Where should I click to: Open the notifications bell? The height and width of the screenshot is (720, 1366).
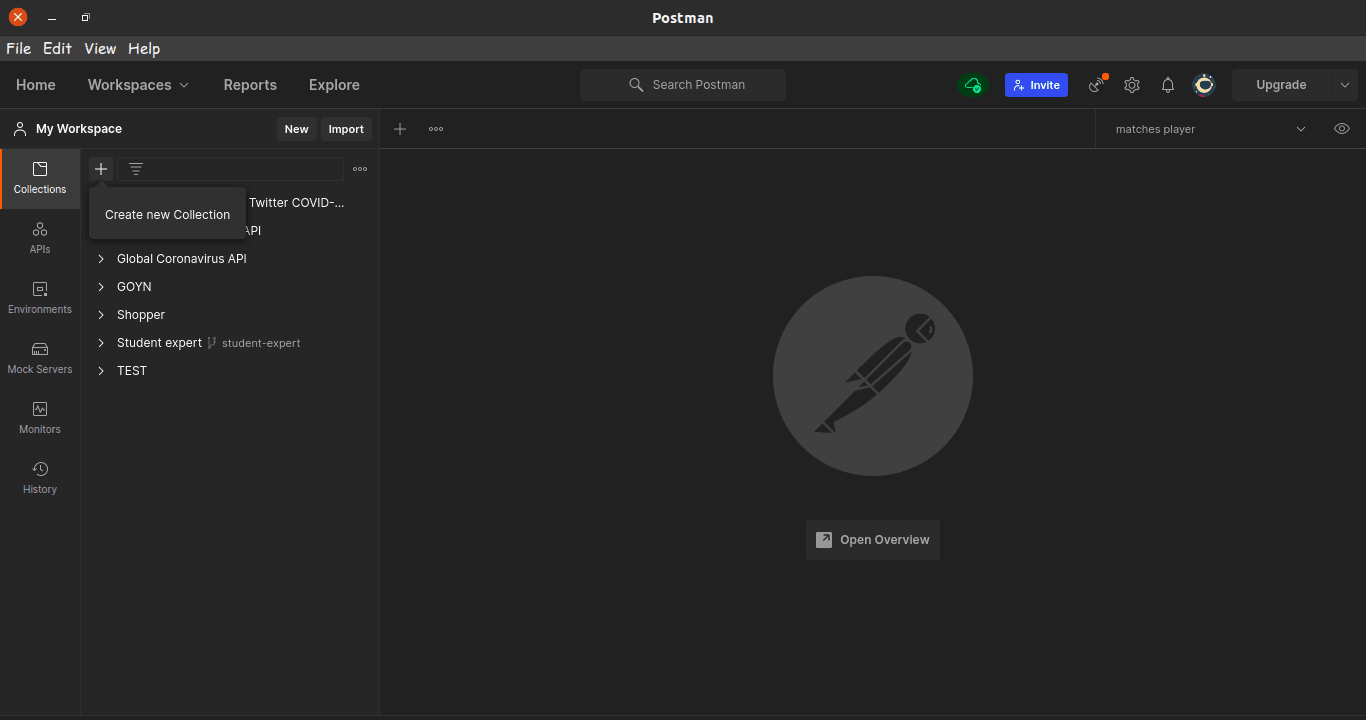[1168, 85]
